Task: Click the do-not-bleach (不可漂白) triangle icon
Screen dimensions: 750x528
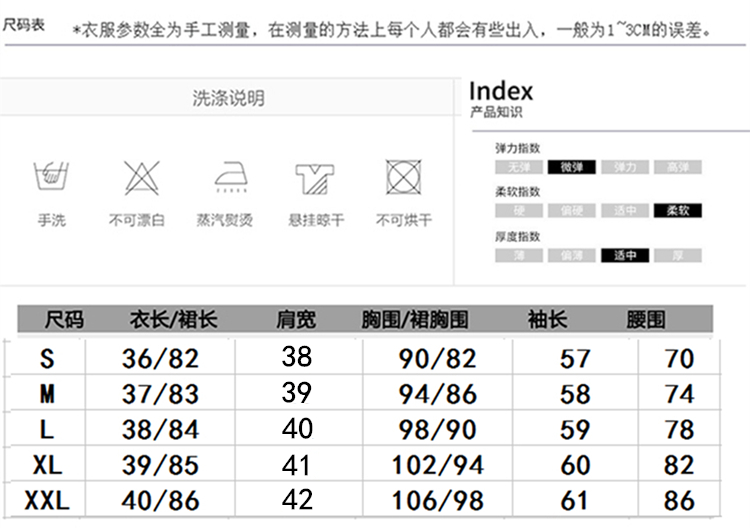Action: pyautogui.click(x=139, y=177)
